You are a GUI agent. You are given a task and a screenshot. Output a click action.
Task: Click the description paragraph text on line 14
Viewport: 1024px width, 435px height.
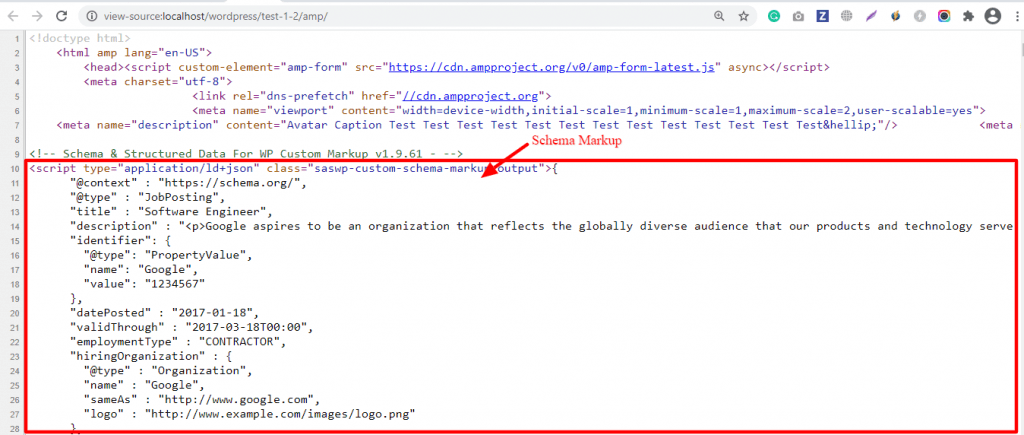tap(598, 225)
